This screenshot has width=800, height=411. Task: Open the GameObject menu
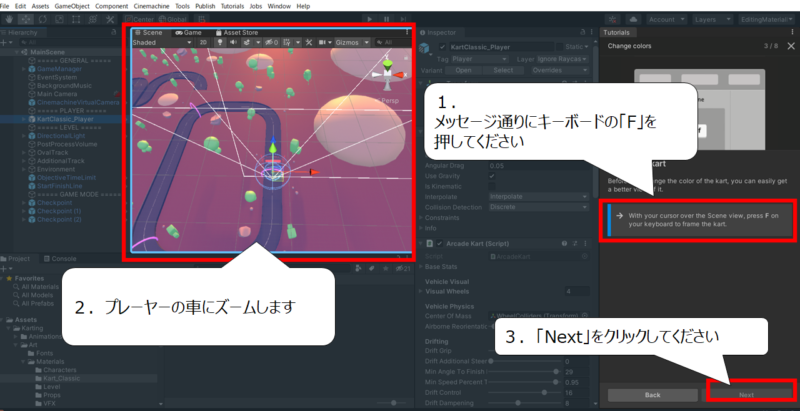72,6
